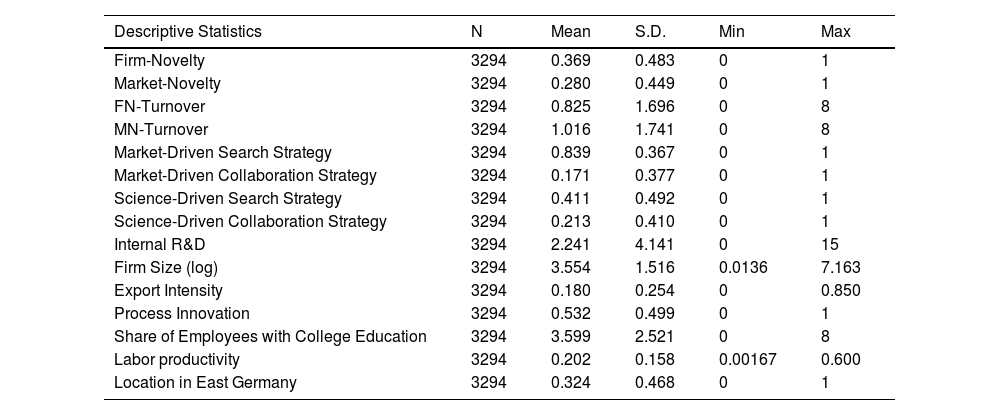This screenshot has width=1000, height=415.
Task: Select the S.D. column header
Action: [651, 32]
